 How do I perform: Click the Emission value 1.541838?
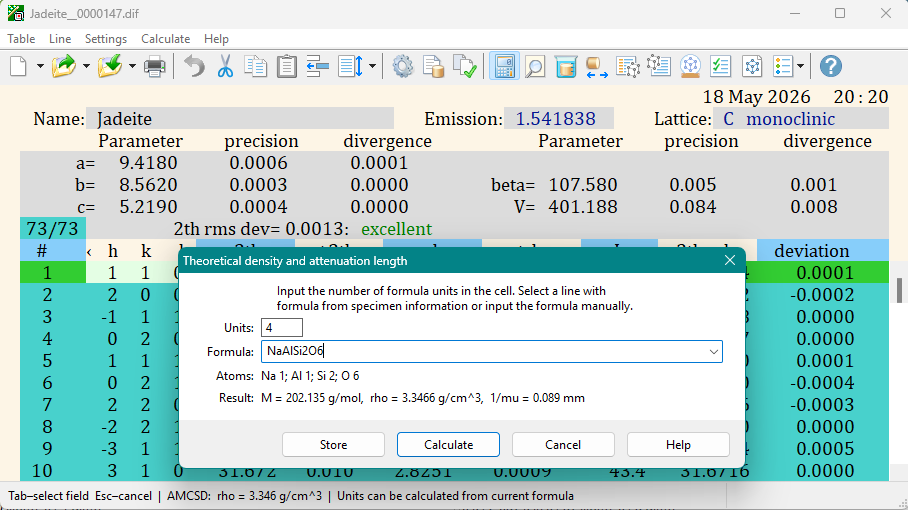coord(558,119)
